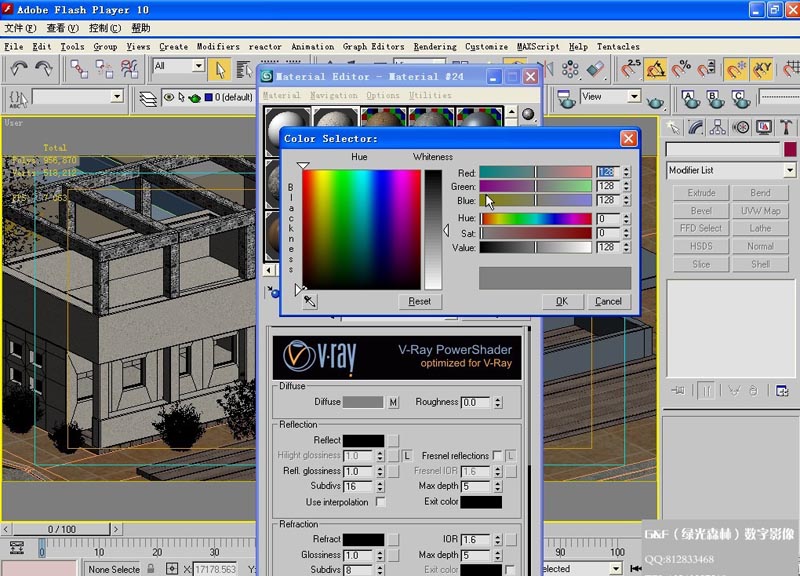Image resolution: width=800 pixels, height=576 pixels.
Task: Apply the UVW Map modifier button
Action: click(760, 211)
